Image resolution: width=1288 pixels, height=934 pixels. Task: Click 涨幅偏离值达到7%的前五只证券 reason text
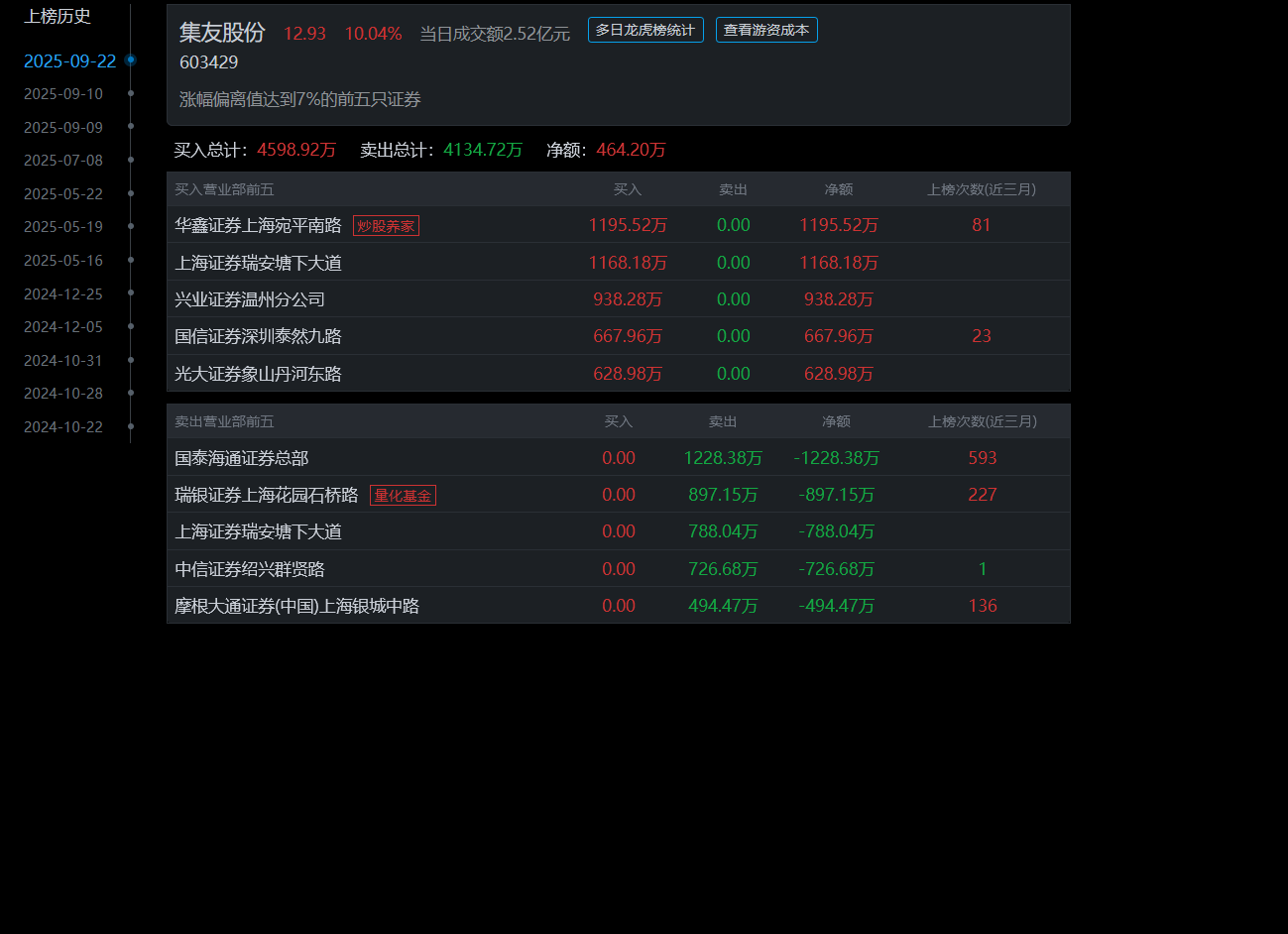300,99
